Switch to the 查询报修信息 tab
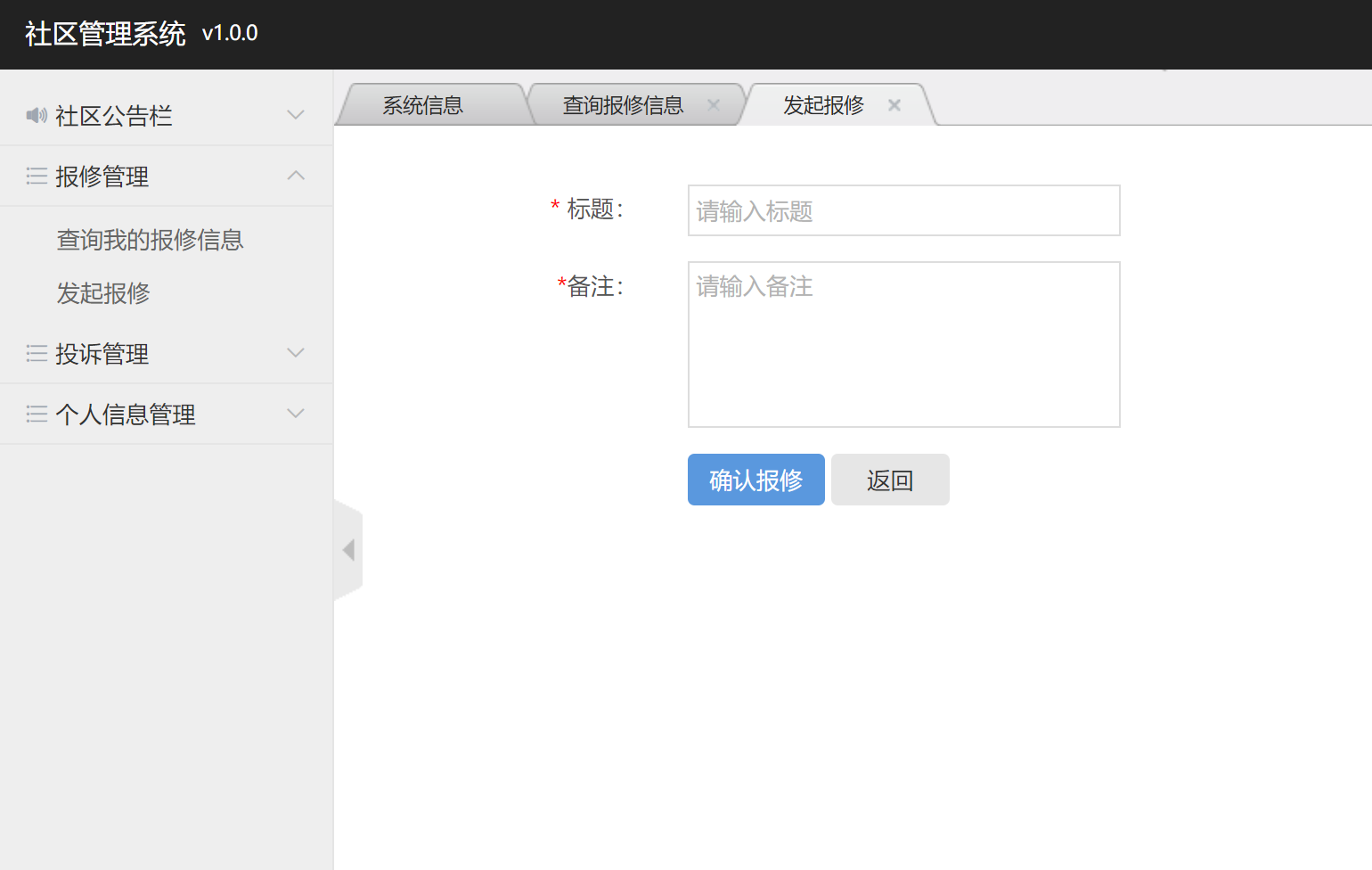Image resolution: width=1372 pixels, height=870 pixels. click(621, 104)
